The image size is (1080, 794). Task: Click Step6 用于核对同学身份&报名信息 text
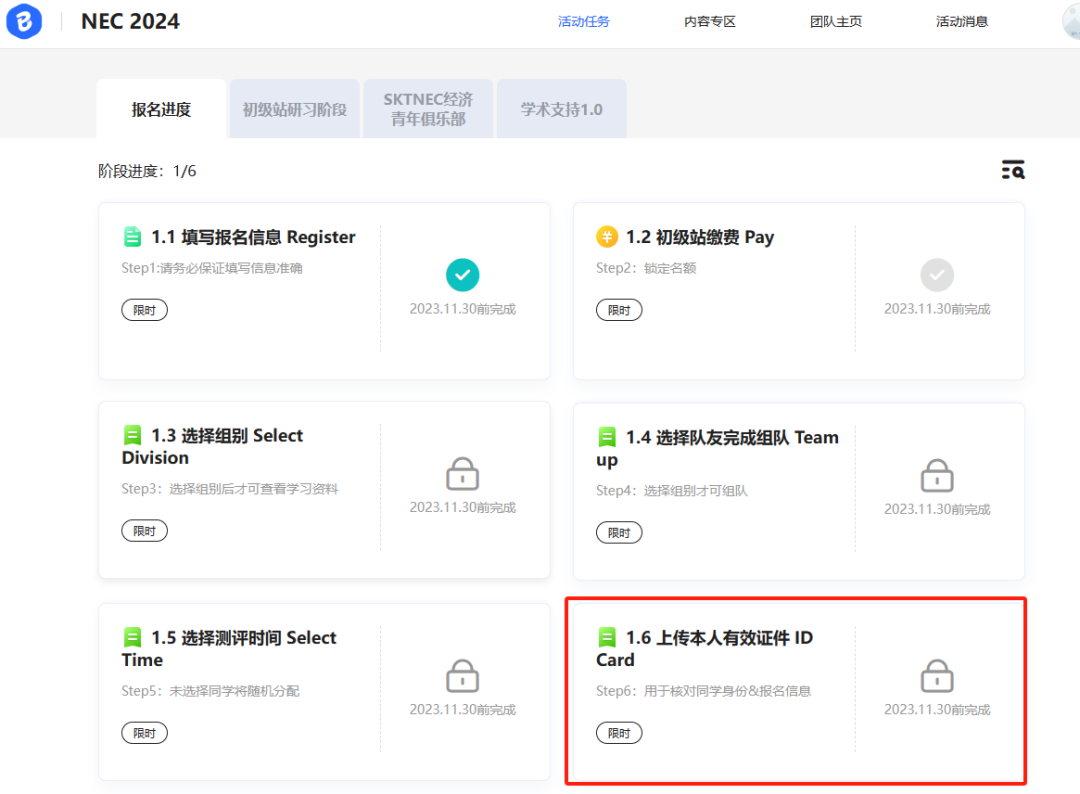pos(703,691)
